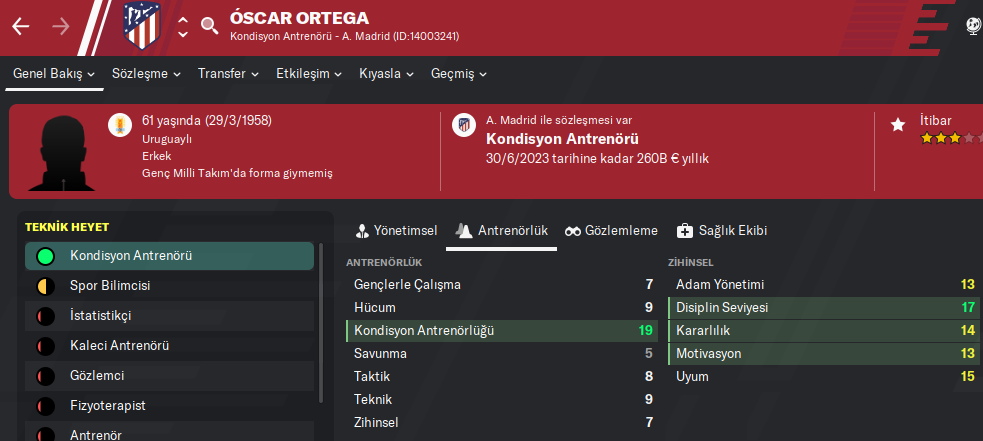Screen dimensions: 983x441
Task: Select Kaleci Antrenörü in Teknik Heyet list
Action: pos(119,346)
